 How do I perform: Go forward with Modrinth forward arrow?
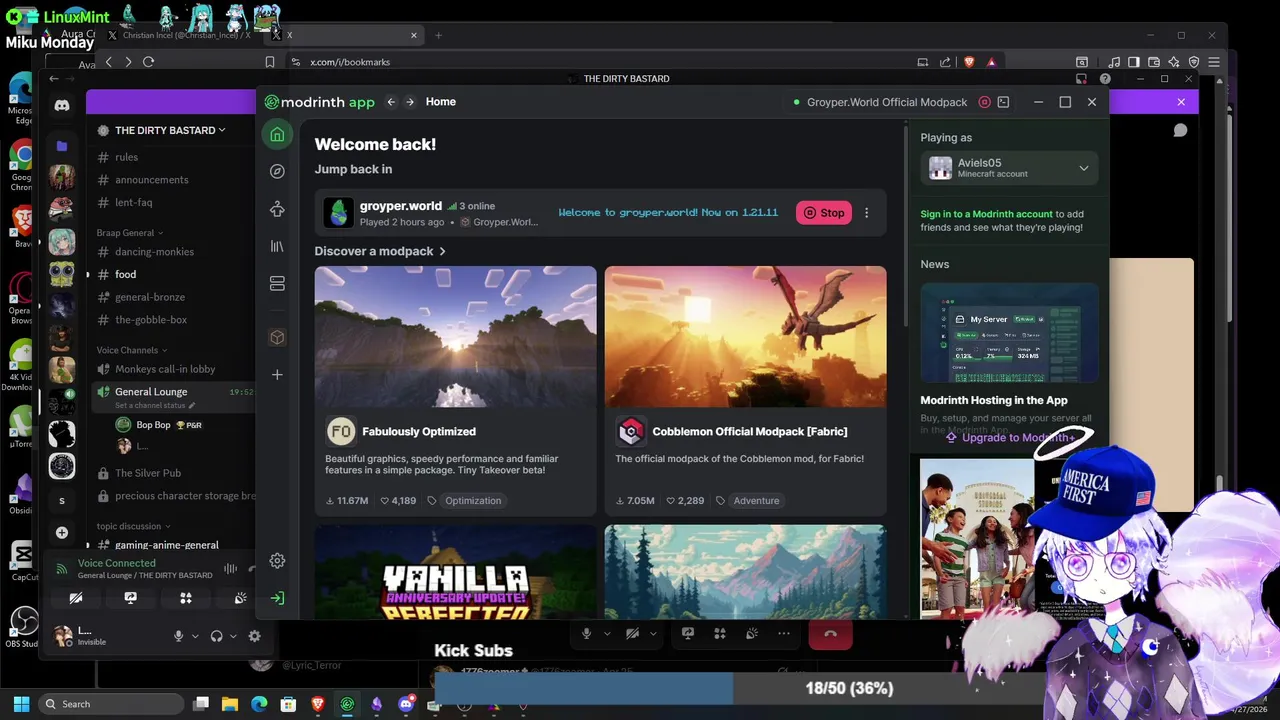(409, 102)
